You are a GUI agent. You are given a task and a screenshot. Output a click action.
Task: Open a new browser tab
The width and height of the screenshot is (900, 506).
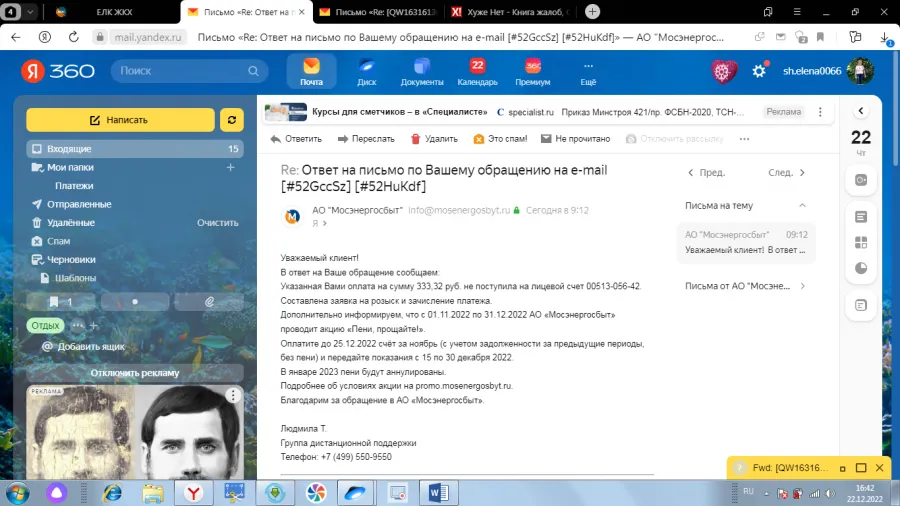(x=592, y=11)
